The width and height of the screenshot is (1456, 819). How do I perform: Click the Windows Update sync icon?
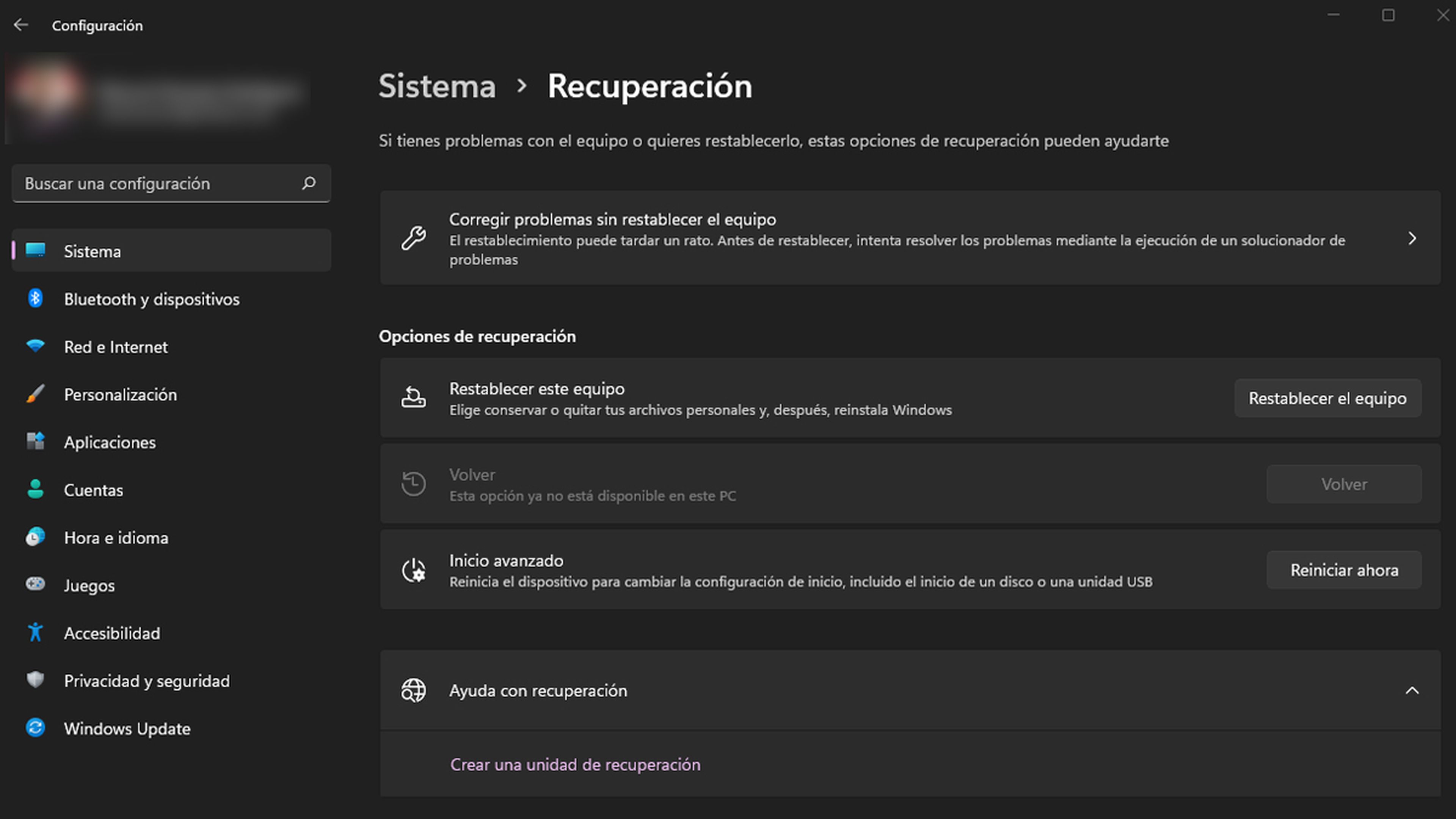(x=35, y=728)
